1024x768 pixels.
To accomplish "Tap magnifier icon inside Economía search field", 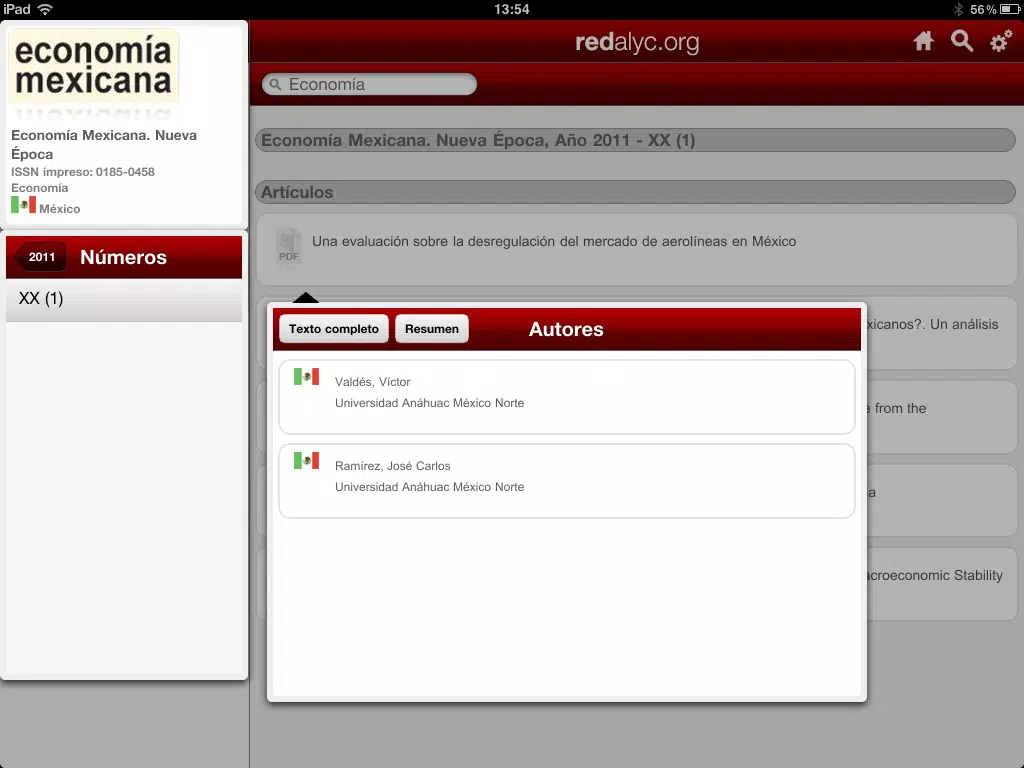I will click(x=276, y=85).
